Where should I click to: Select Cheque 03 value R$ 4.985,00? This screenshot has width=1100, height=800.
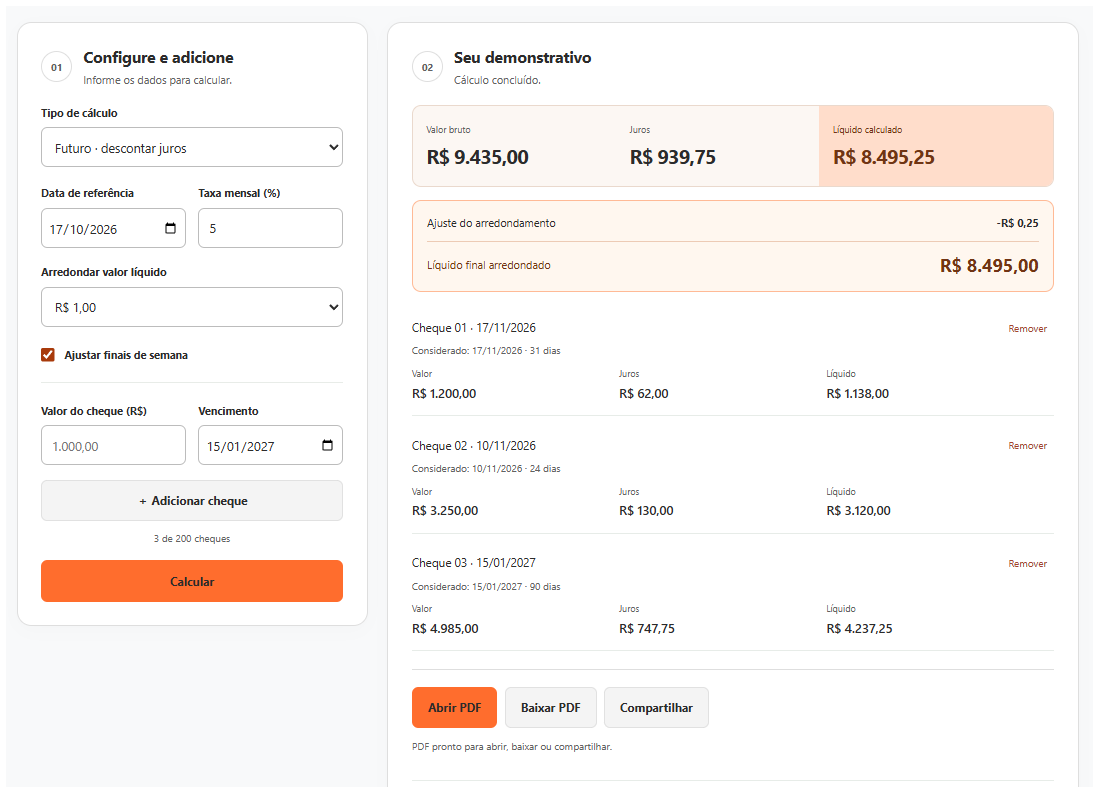coord(445,629)
